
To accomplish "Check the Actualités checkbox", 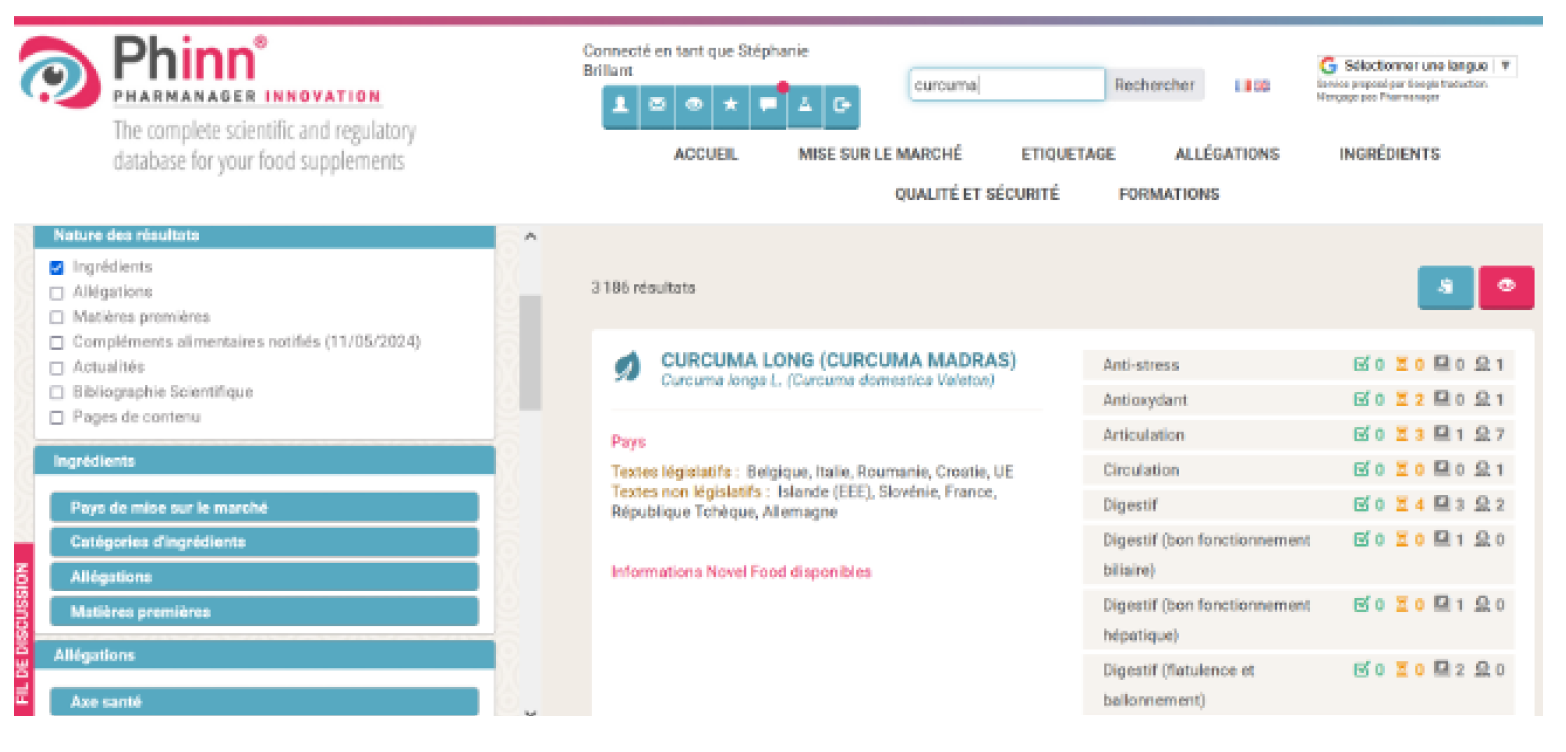I will click(57, 368).
